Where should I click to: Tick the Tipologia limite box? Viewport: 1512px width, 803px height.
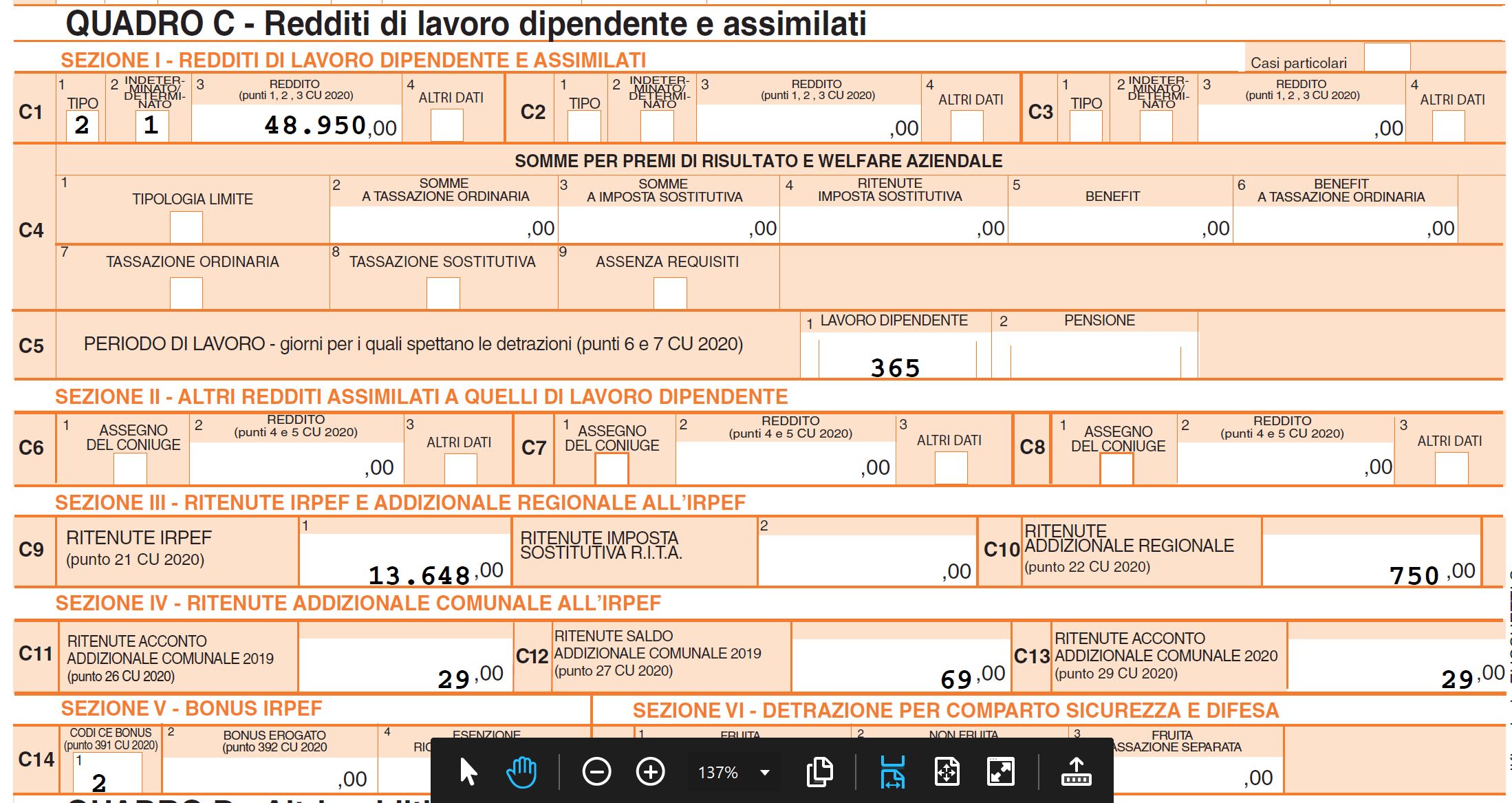click(x=186, y=226)
